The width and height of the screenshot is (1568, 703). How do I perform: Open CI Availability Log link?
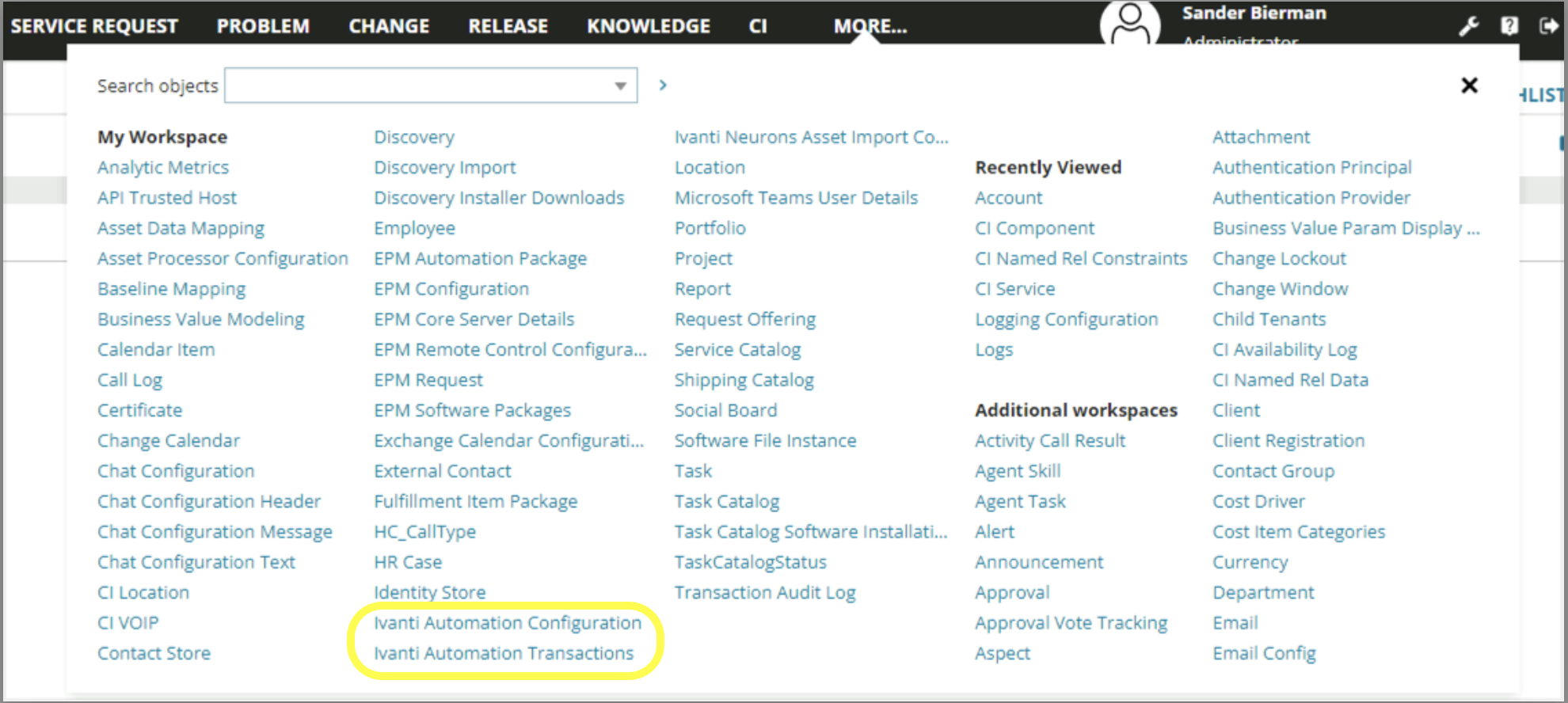tap(1284, 350)
